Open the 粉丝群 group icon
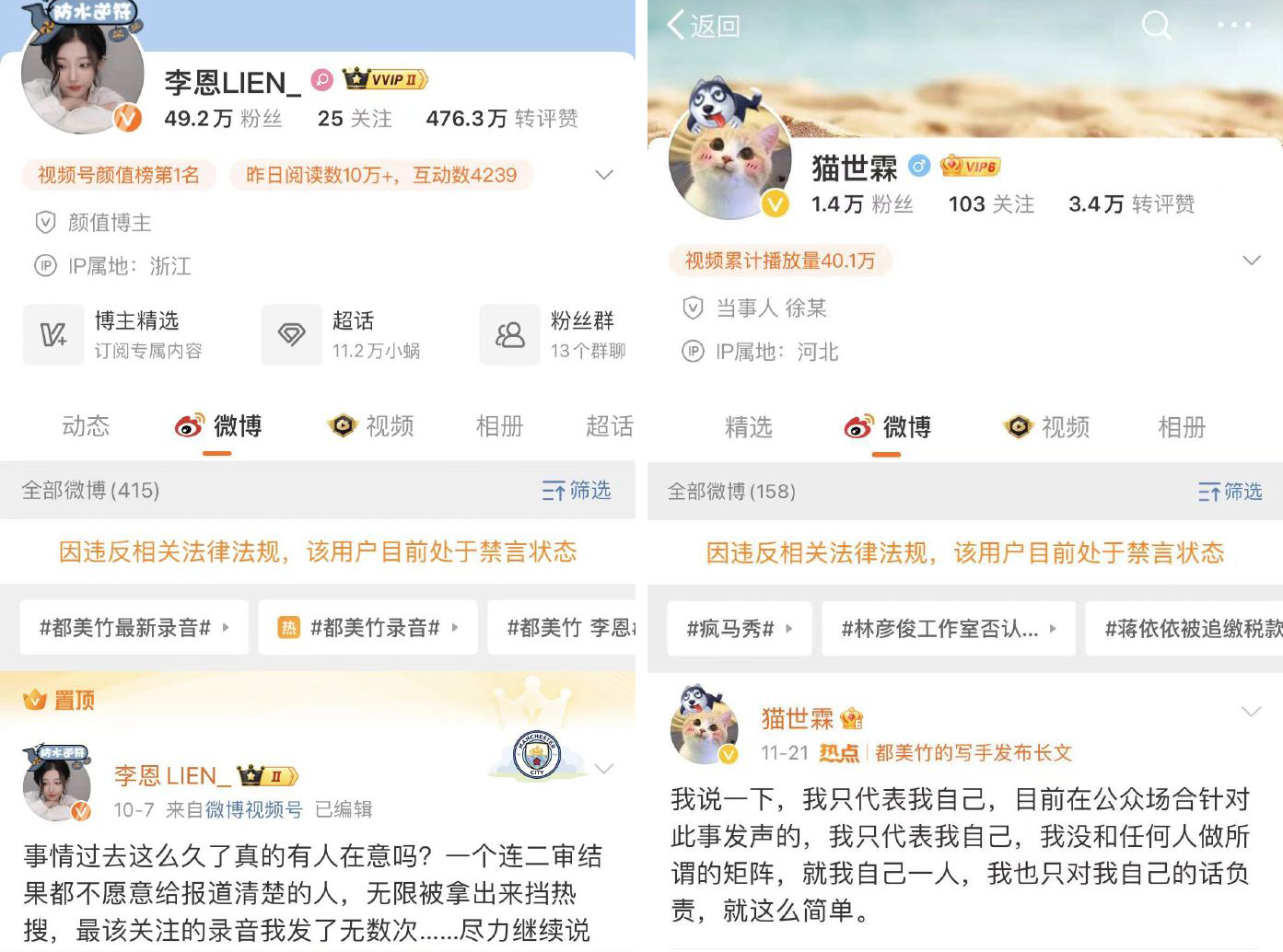This screenshot has width=1283, height=952. tap(510, 335)
